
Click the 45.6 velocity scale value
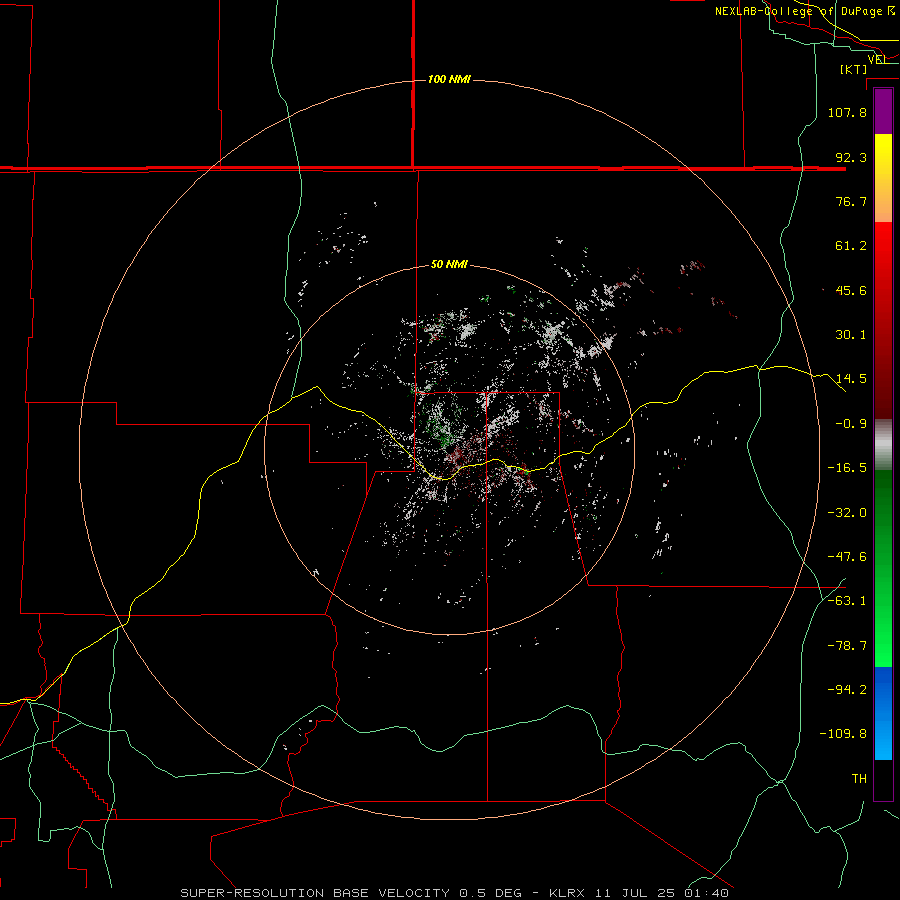pos(851,290)
